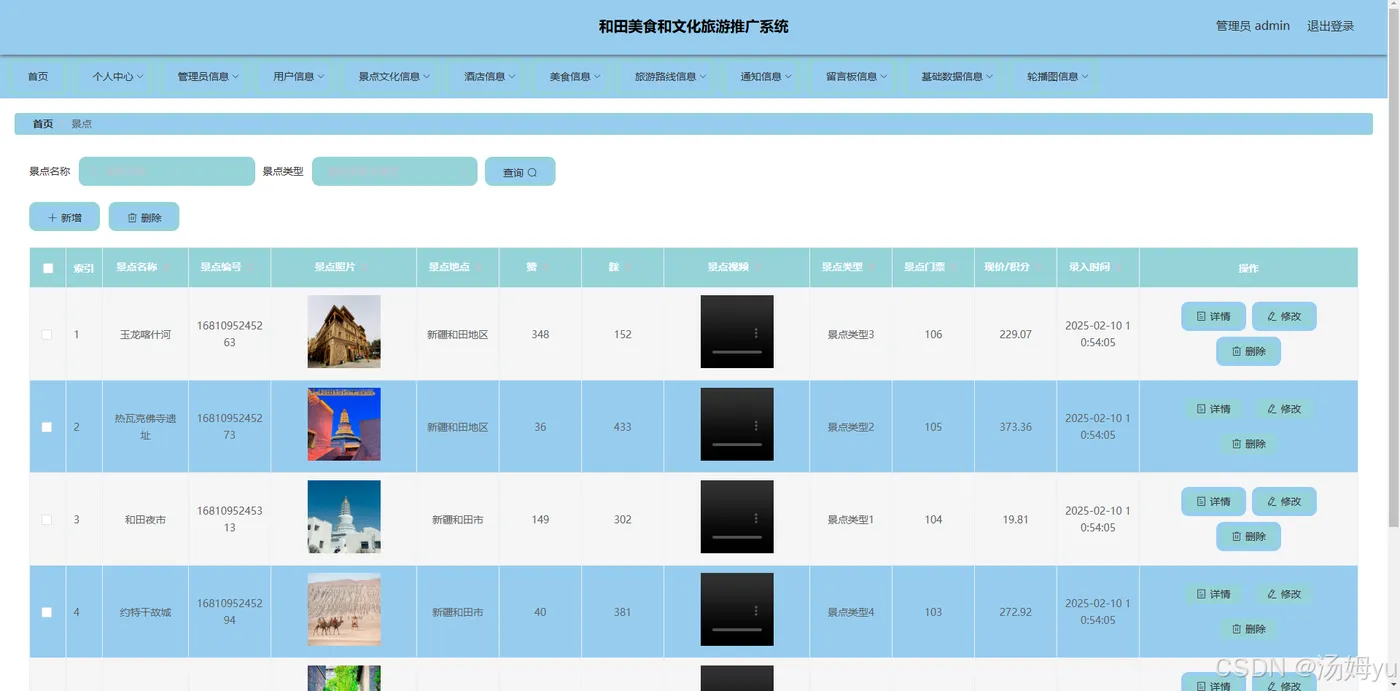Click the batch 删除 button above table
1400x691 pixels.
point(144,217)
